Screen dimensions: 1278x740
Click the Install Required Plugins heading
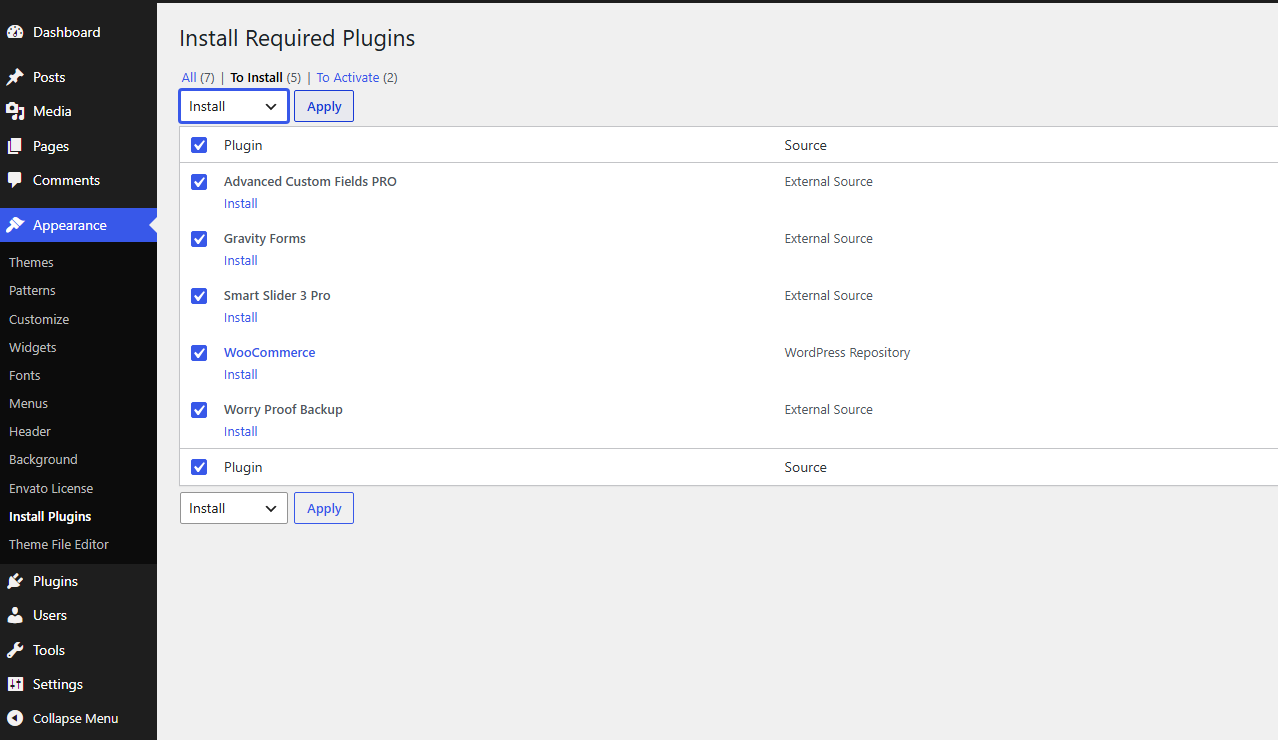297,38
